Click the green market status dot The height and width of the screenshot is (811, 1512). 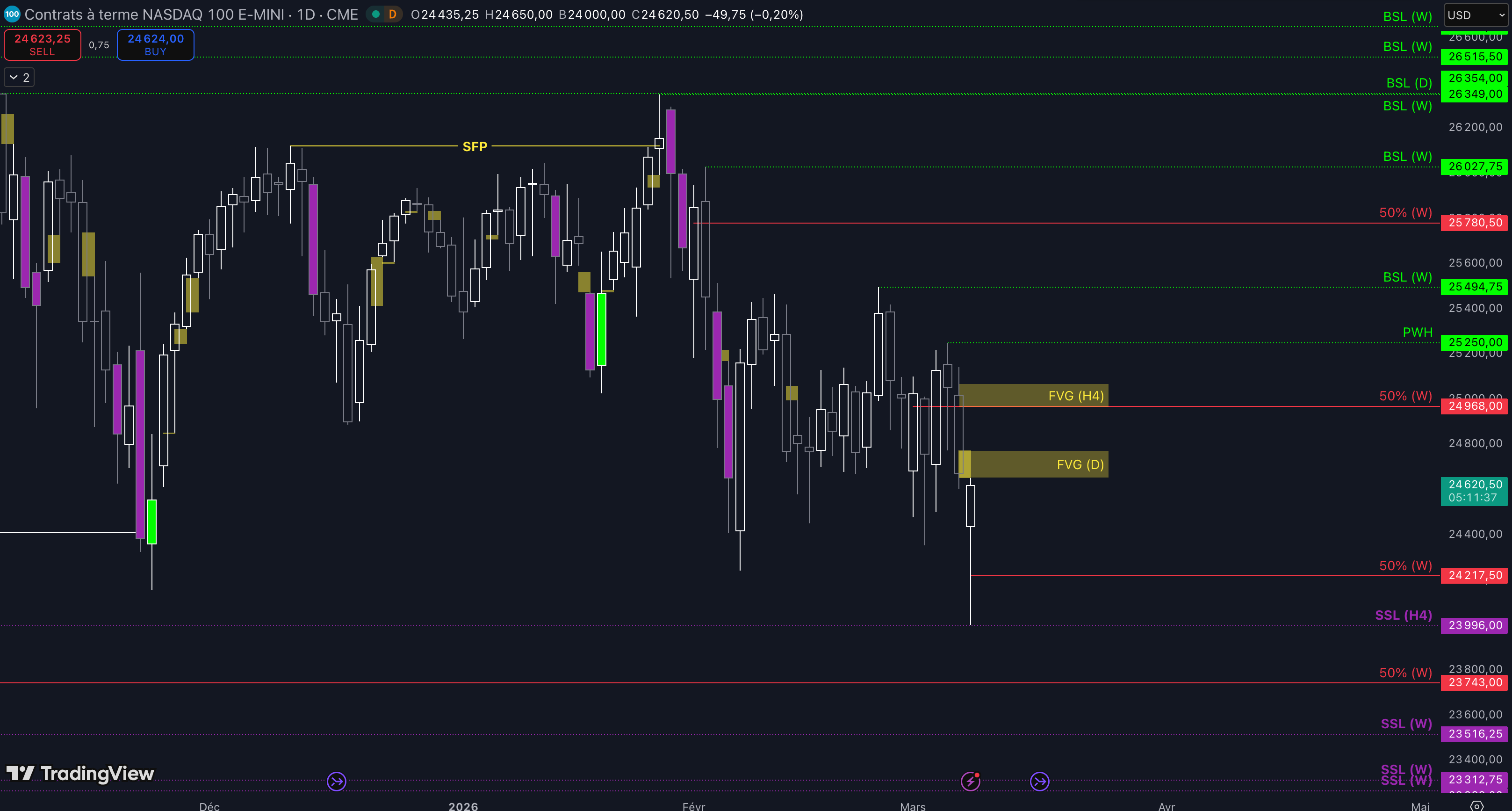(375, 14)
